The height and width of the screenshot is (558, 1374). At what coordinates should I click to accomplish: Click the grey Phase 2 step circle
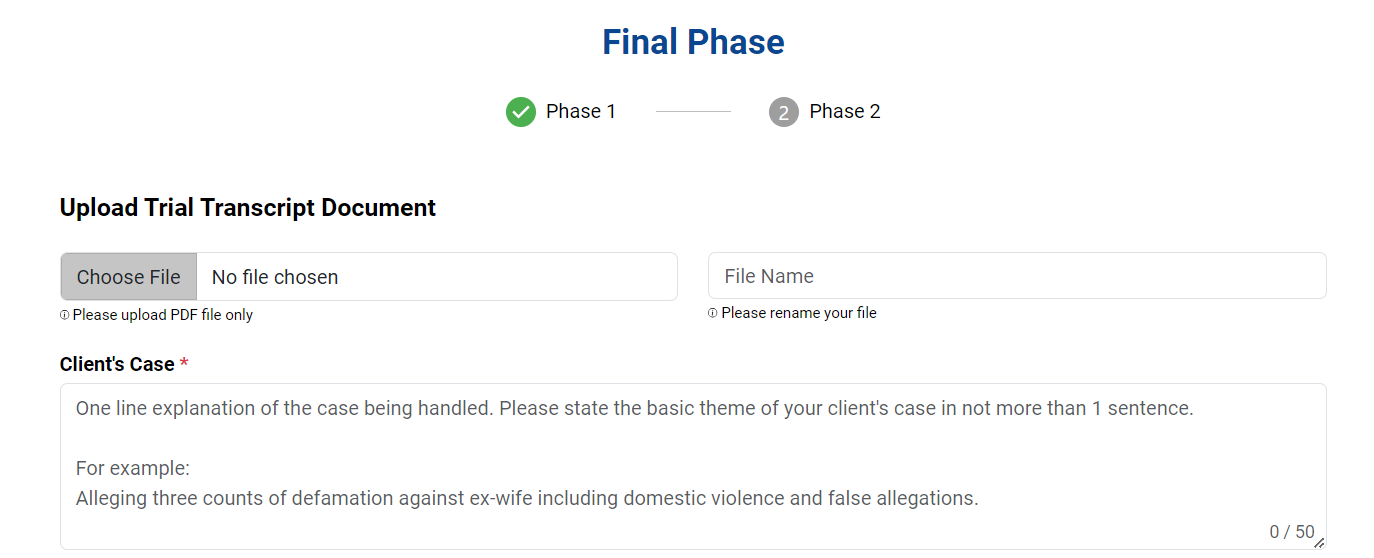[x=784, y=112]
